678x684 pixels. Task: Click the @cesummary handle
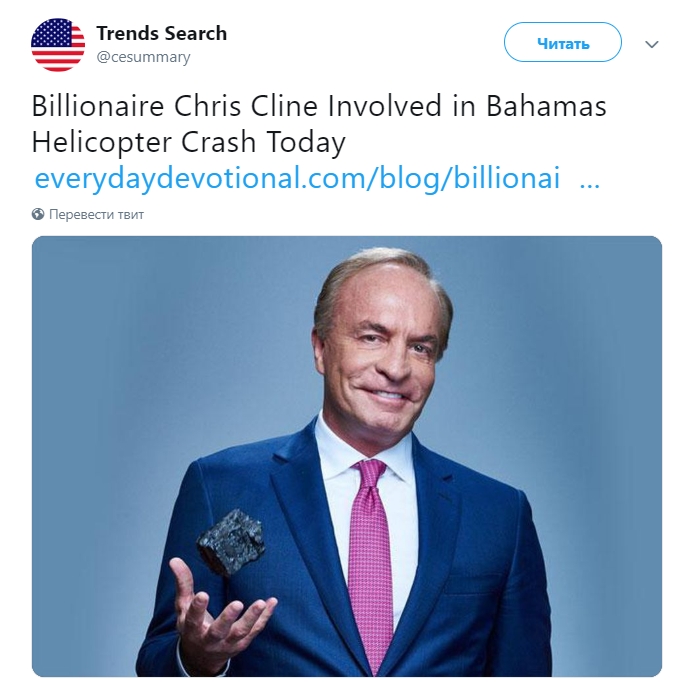pyautogui.click(x=143, y=57)
